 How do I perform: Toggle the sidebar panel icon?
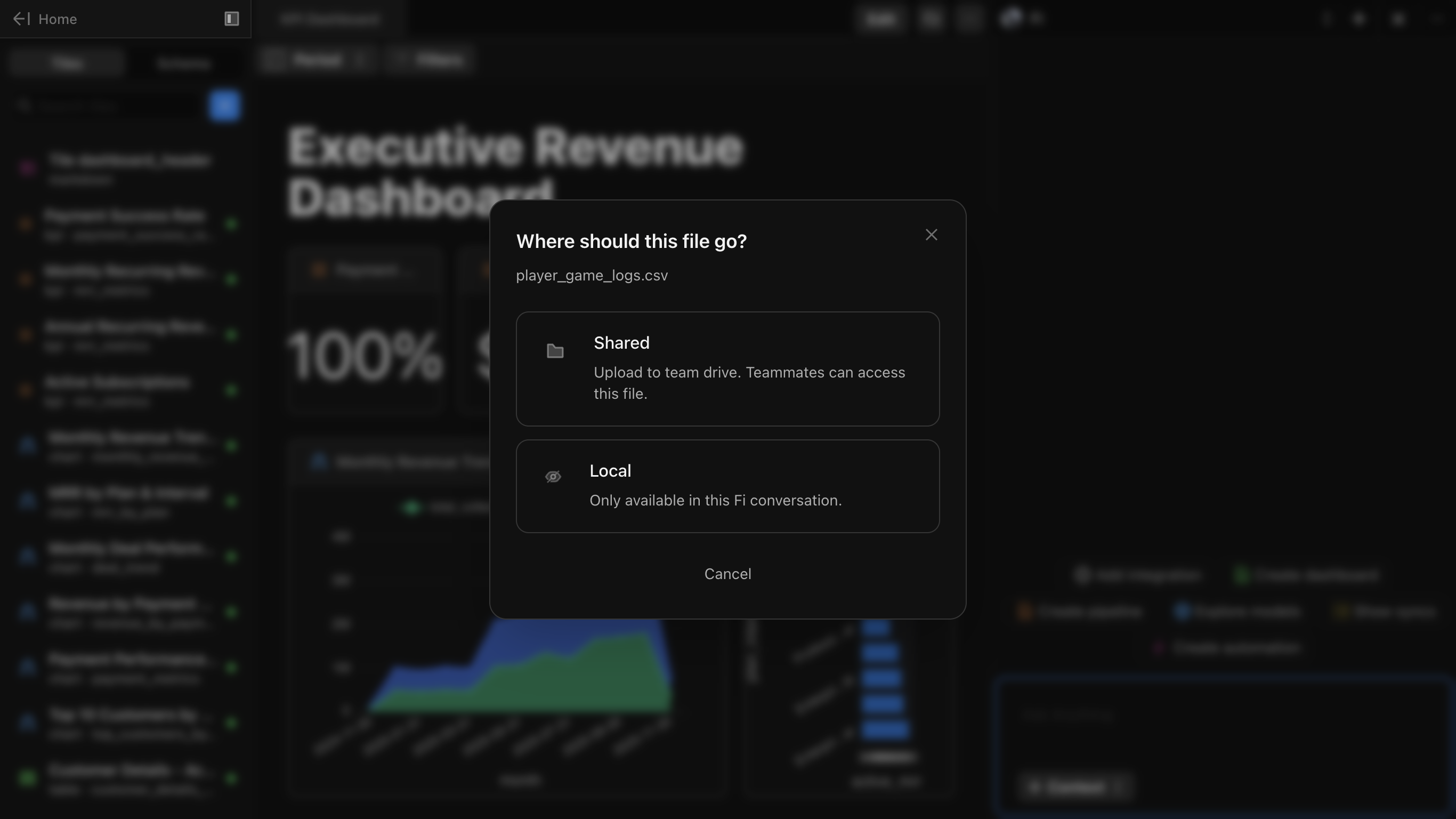point(232,19)
